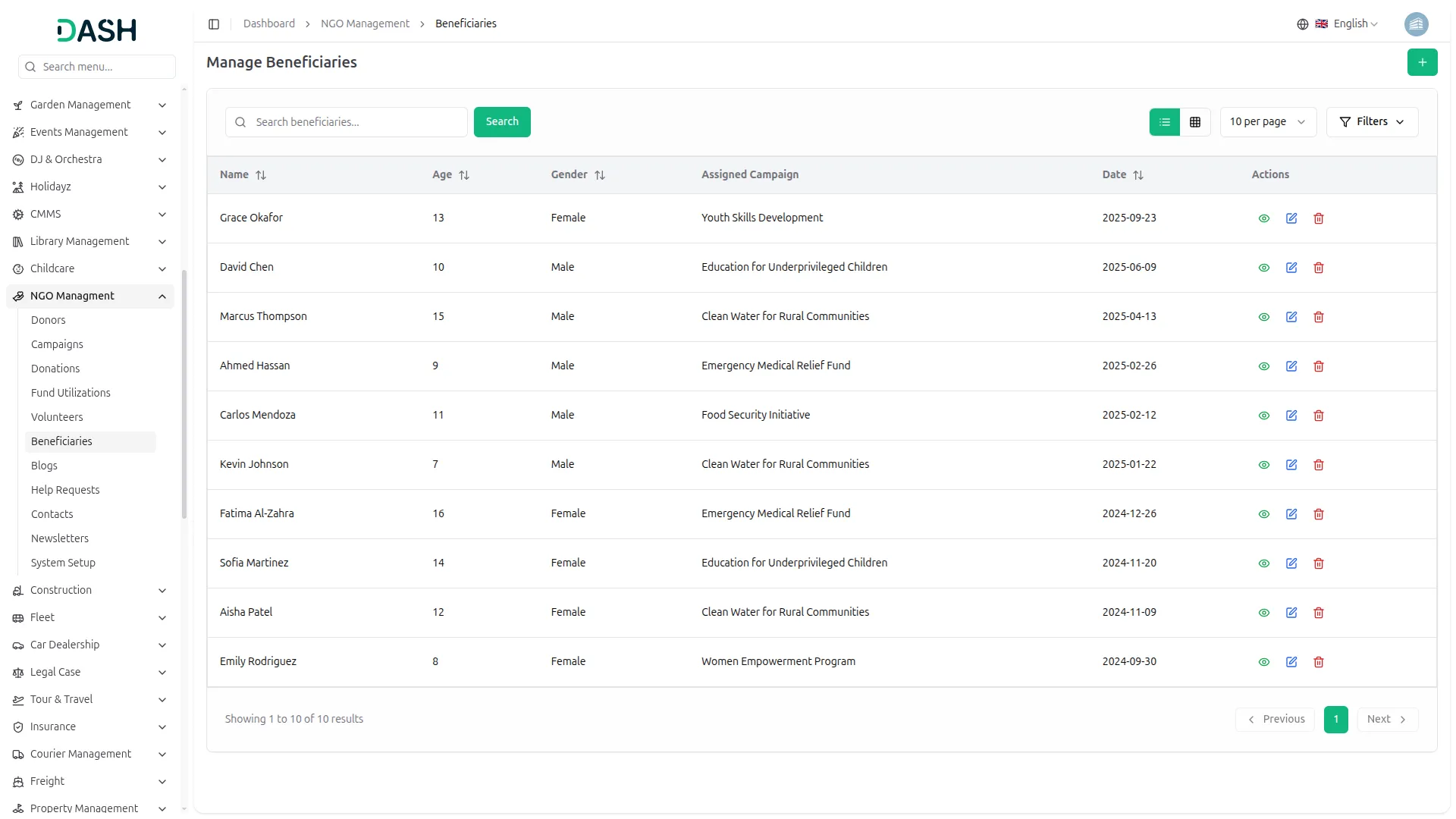
Task: Delete Grace Okafor's record via the trash icon
Action: pyautogui.click(x=1319, y=218)
